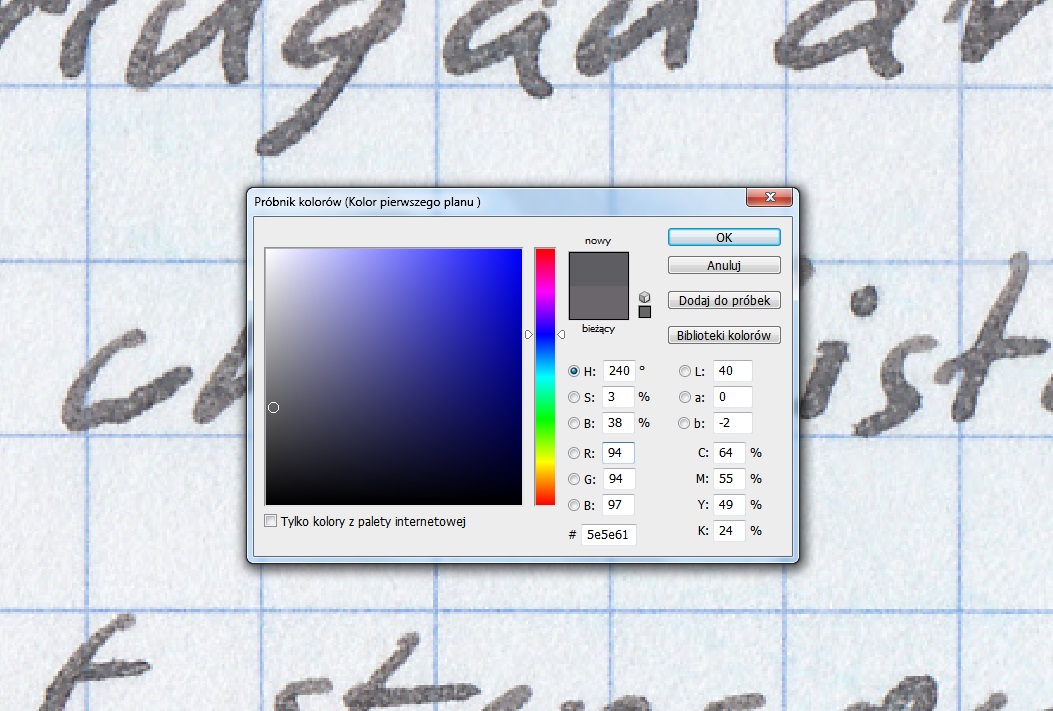
Task: Select the S saturation radio button
Action: click(574, 397)
